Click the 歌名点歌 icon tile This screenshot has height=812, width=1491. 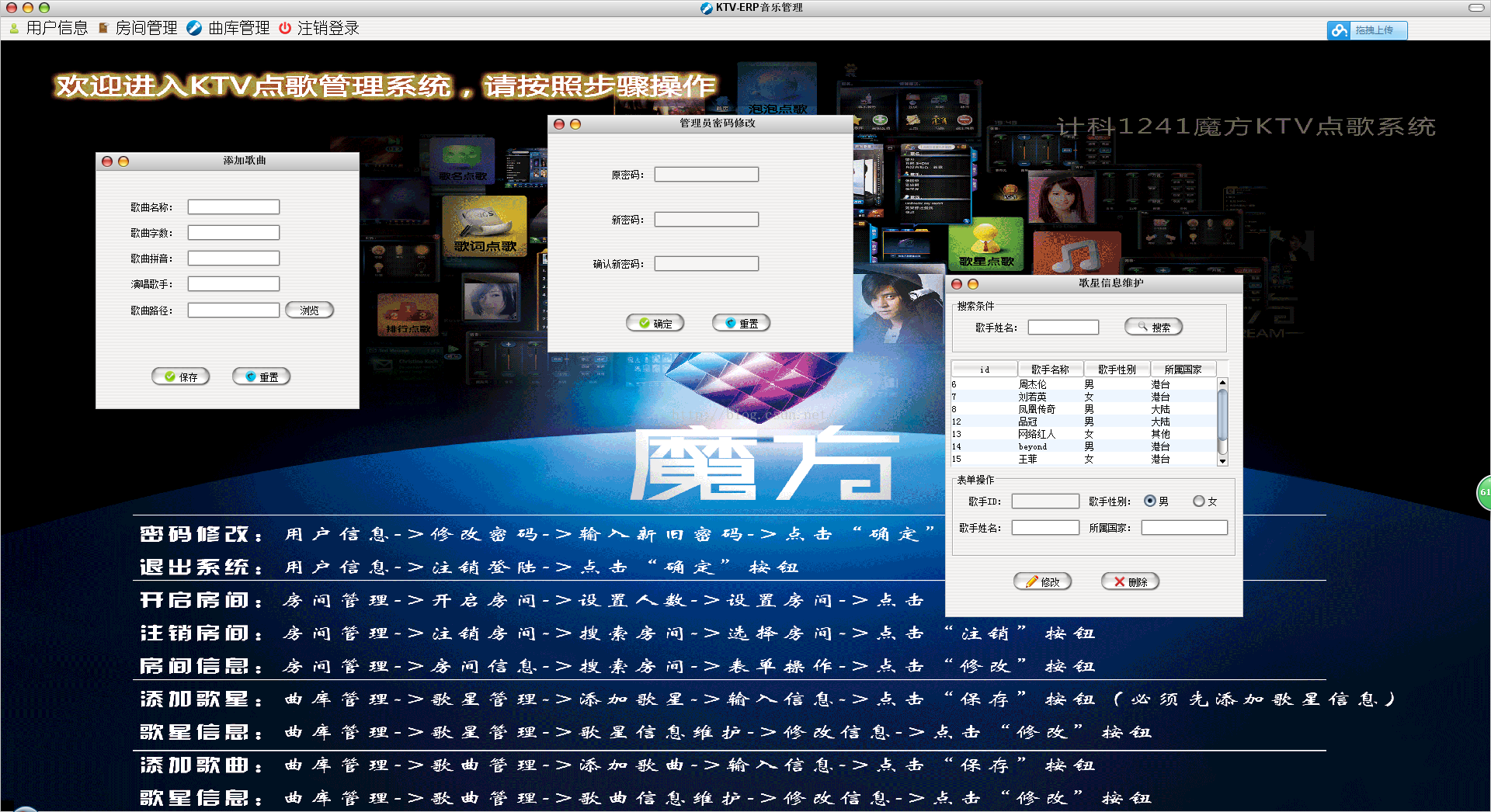463,162
